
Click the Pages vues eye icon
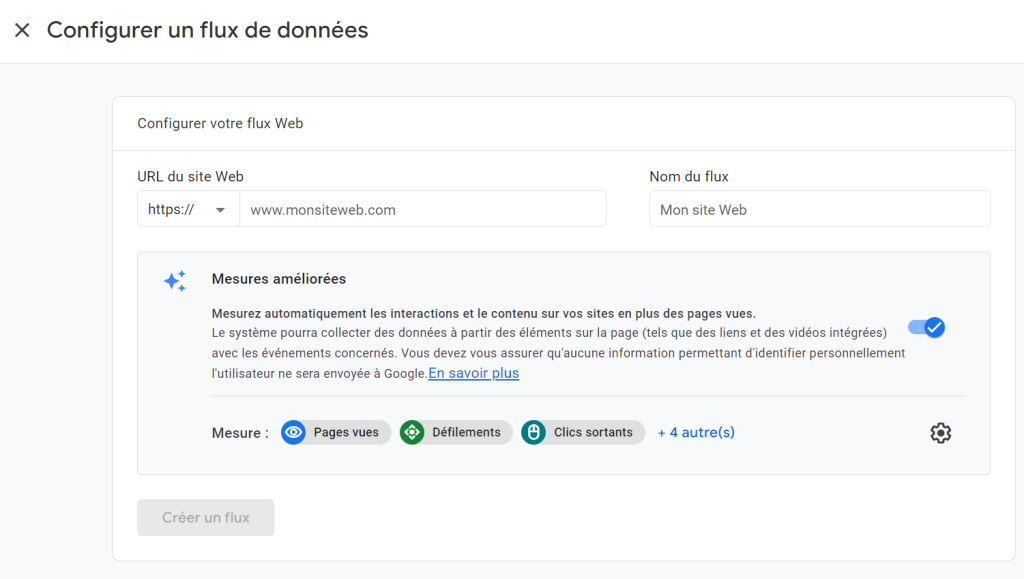click(293, 432)
